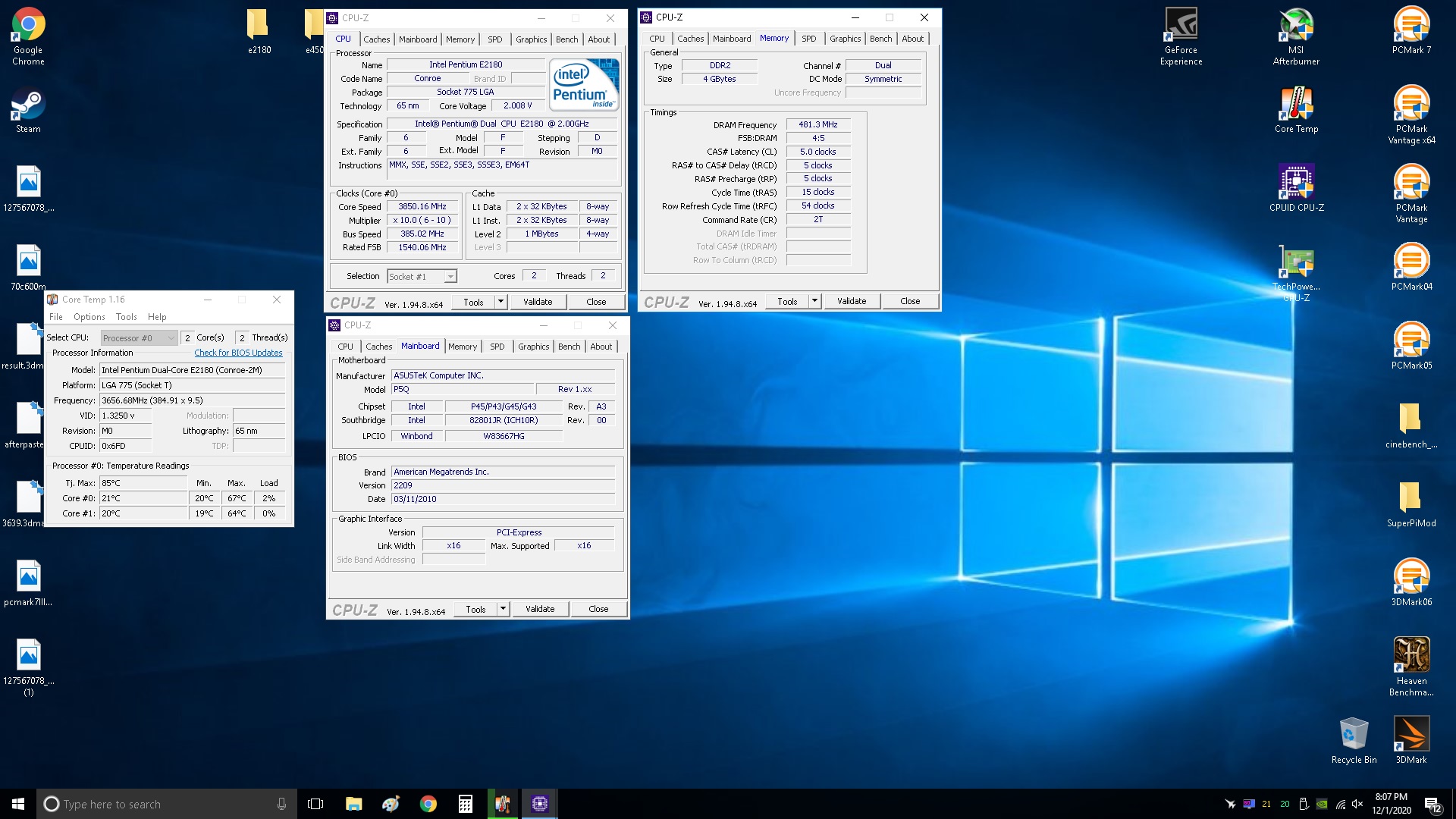Open the e2180 folder on desktop

pyautogui.click(x=259, y=31)
